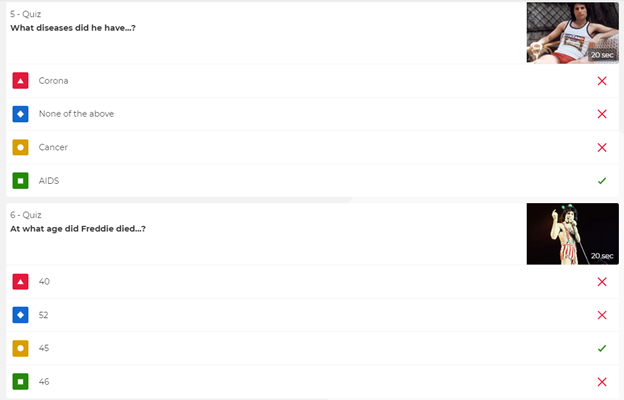Click the red triangle icon beside Corona
This screenshot has height=400, width=624.
21,80
